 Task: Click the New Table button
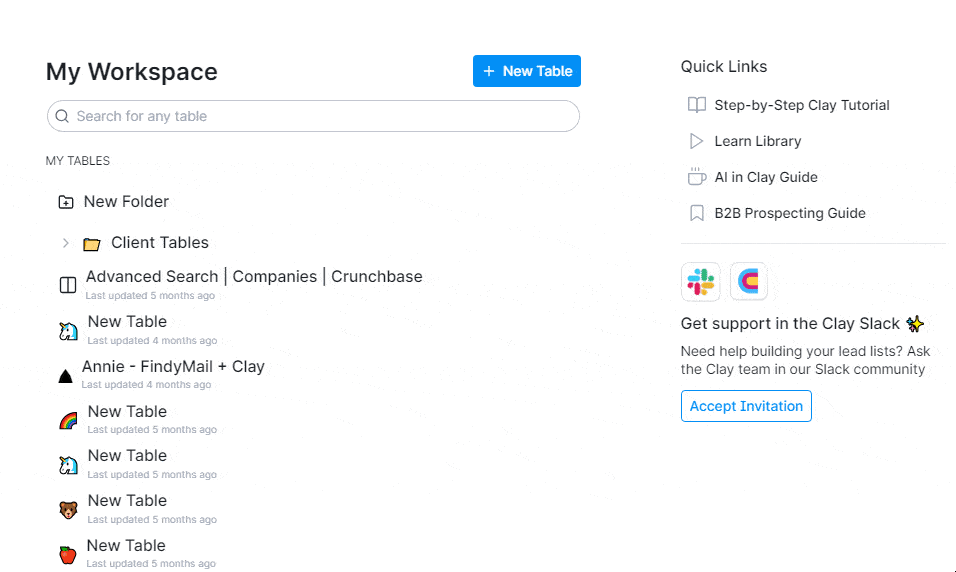coord(527,71)
